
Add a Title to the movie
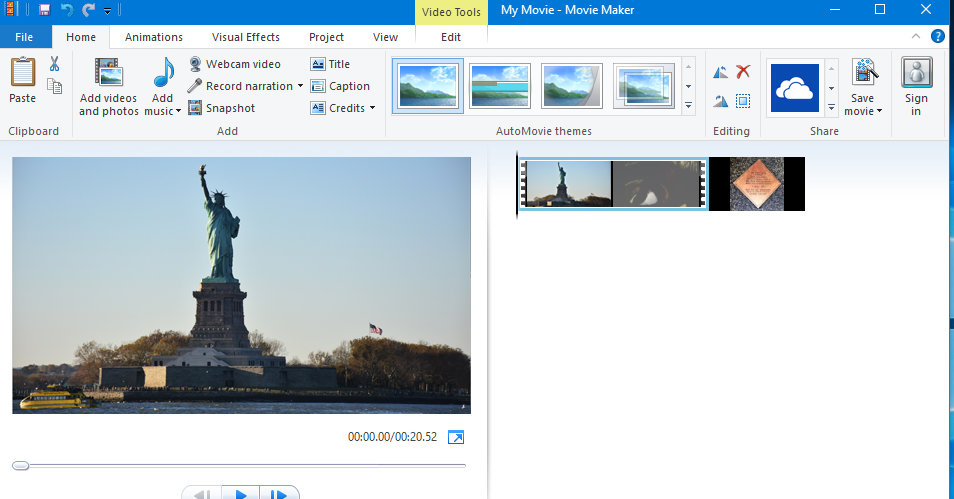click(330, 64)
